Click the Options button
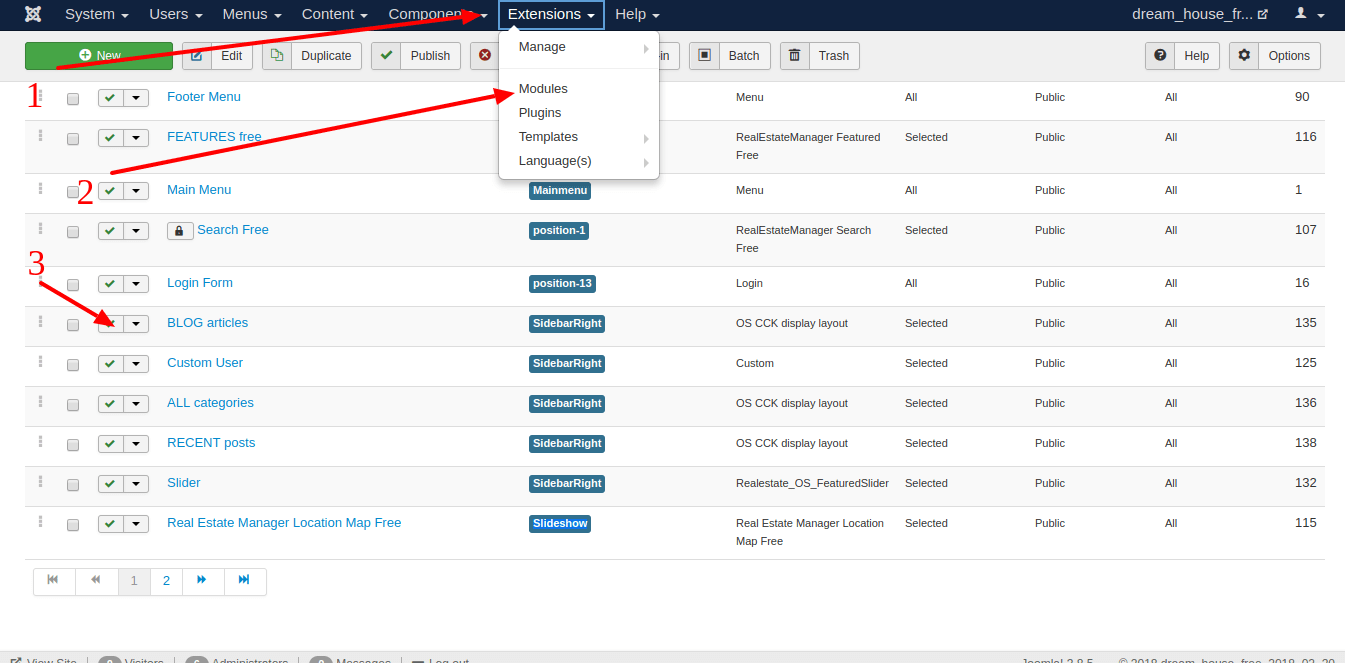 point(1275,56)
